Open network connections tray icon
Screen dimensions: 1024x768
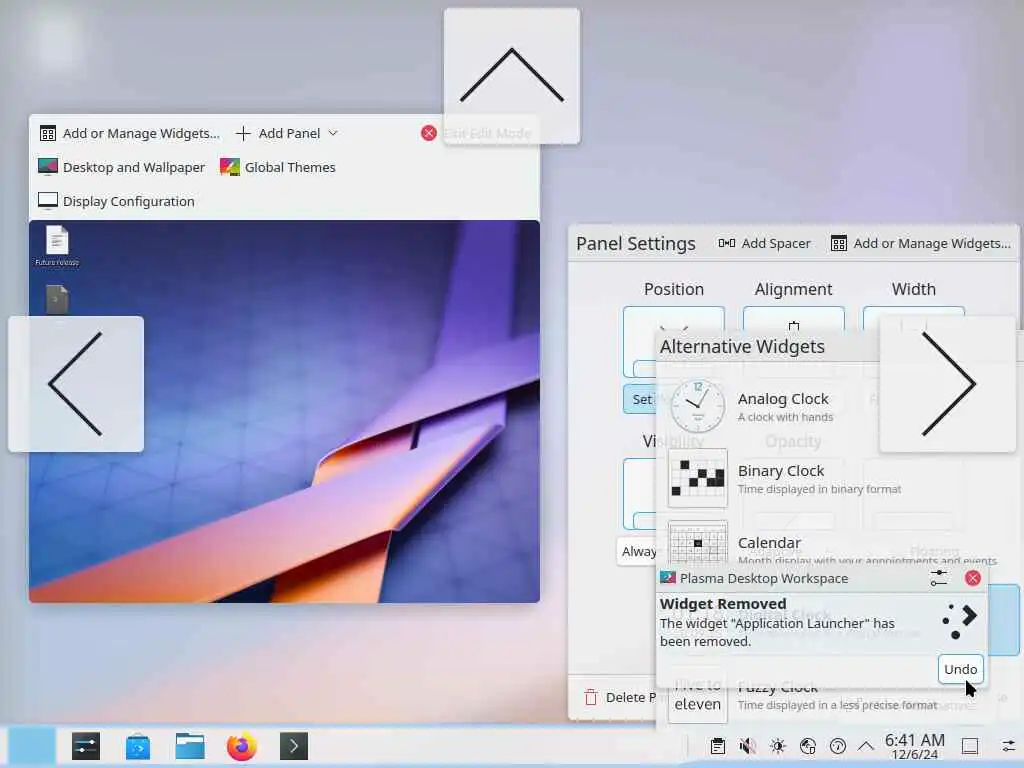[x=808, y=746]
